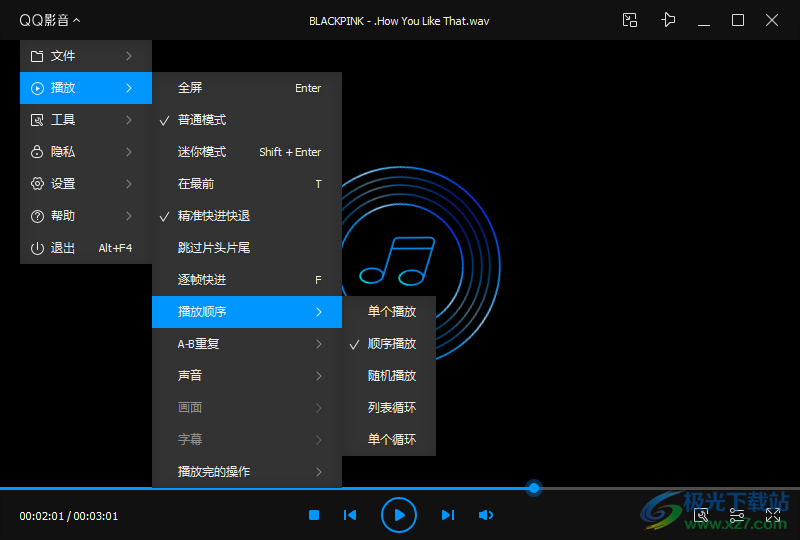This screenshot has height=540, width=800.
Task: Close the QQ影音 window
Action: pyautogui.click(x=772, y=20)
